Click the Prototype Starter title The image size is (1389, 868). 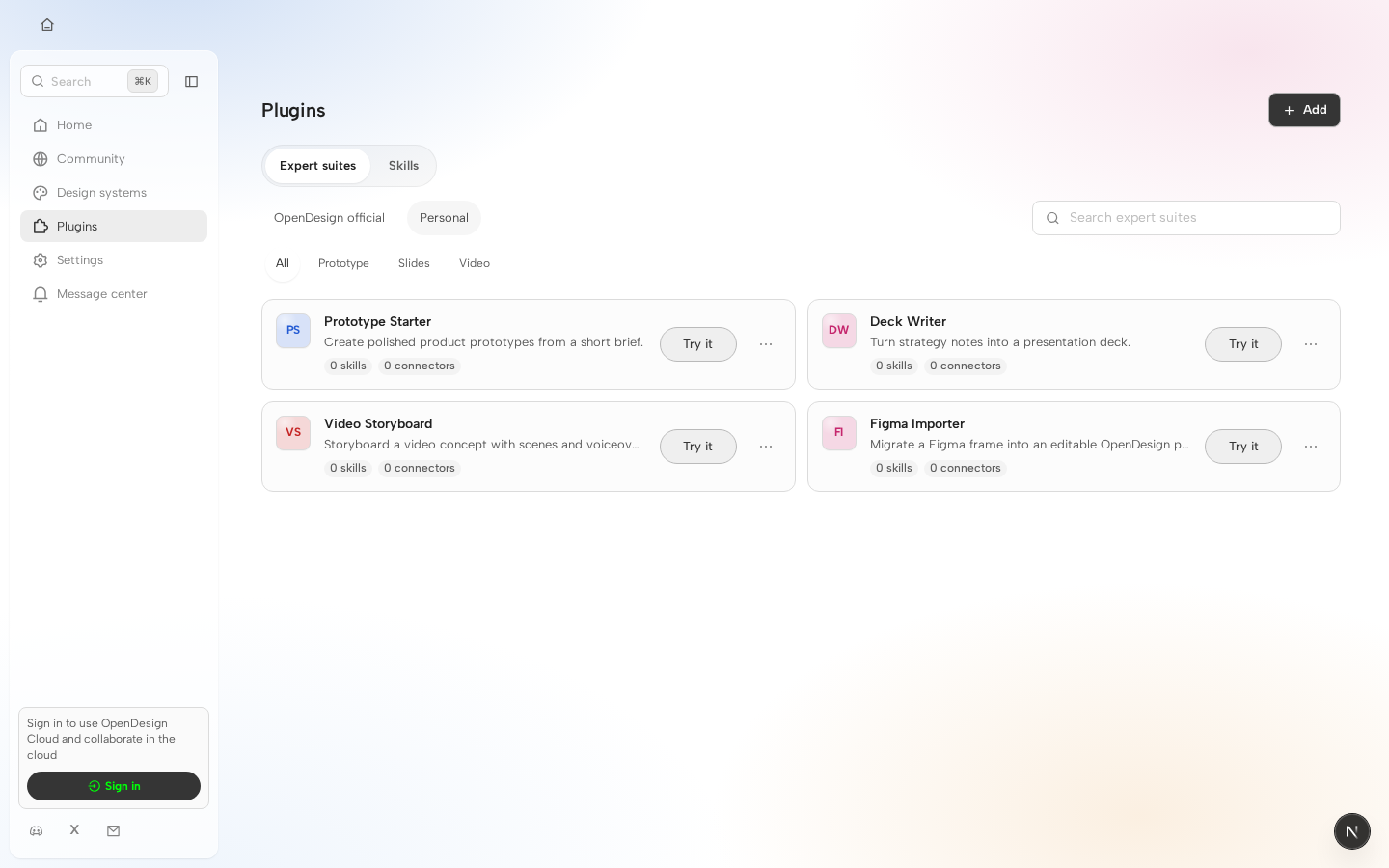[x=377, y=321]
